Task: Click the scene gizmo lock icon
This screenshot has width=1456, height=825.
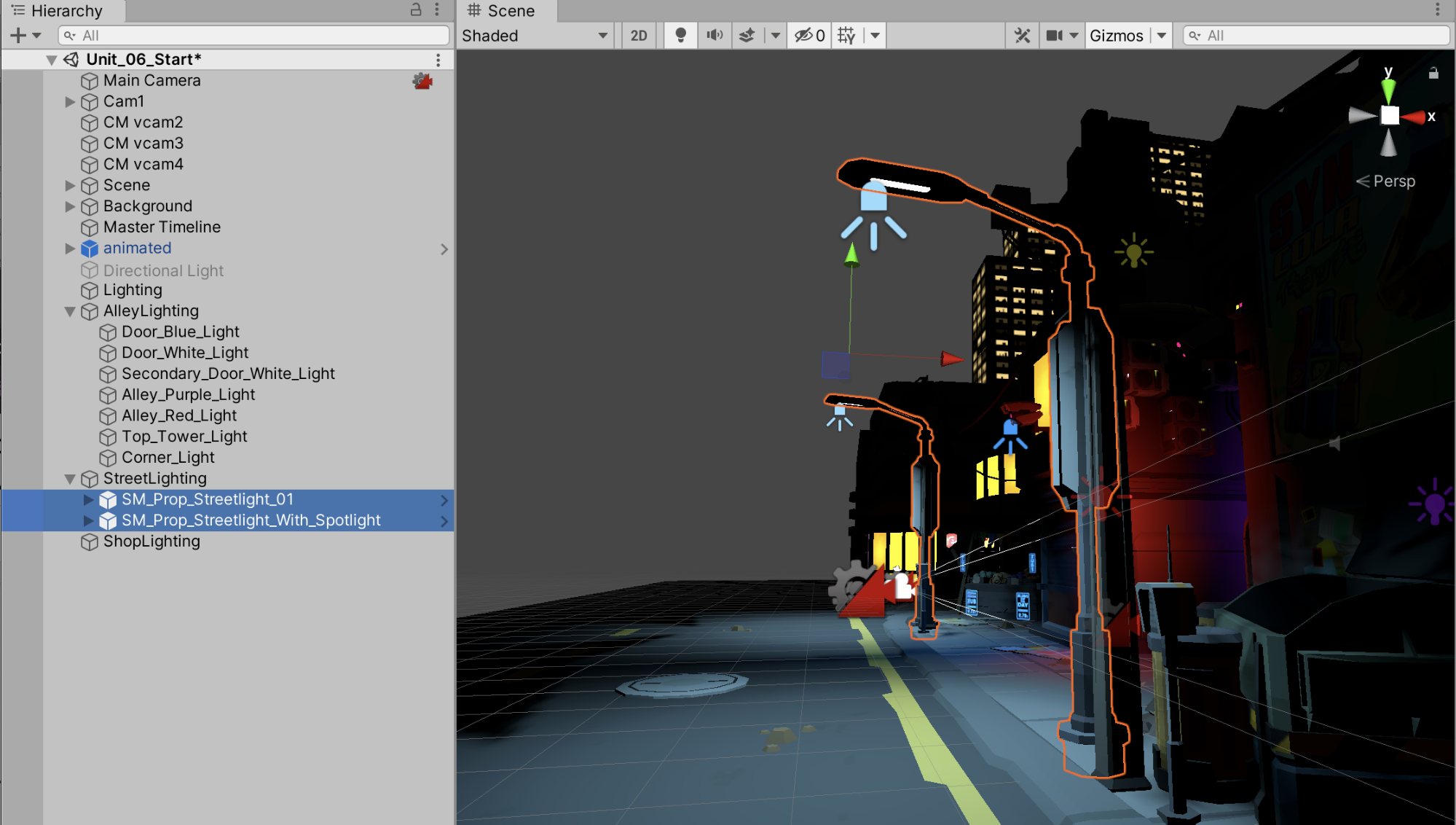Action: [1433, 73]
